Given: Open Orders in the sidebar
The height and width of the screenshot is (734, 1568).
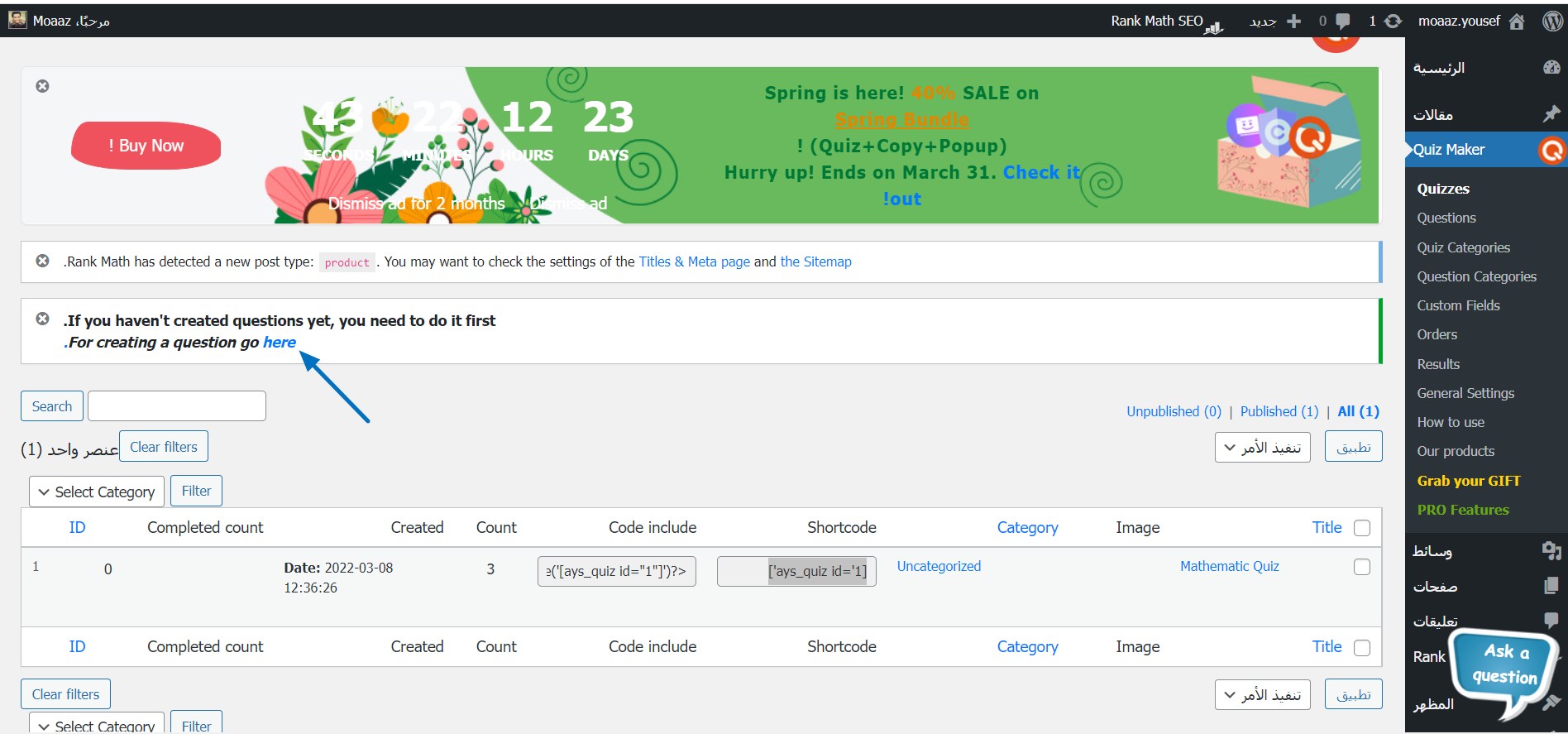Looking at the screenshot, I should pyautogui.click(x=1437, y=334).
